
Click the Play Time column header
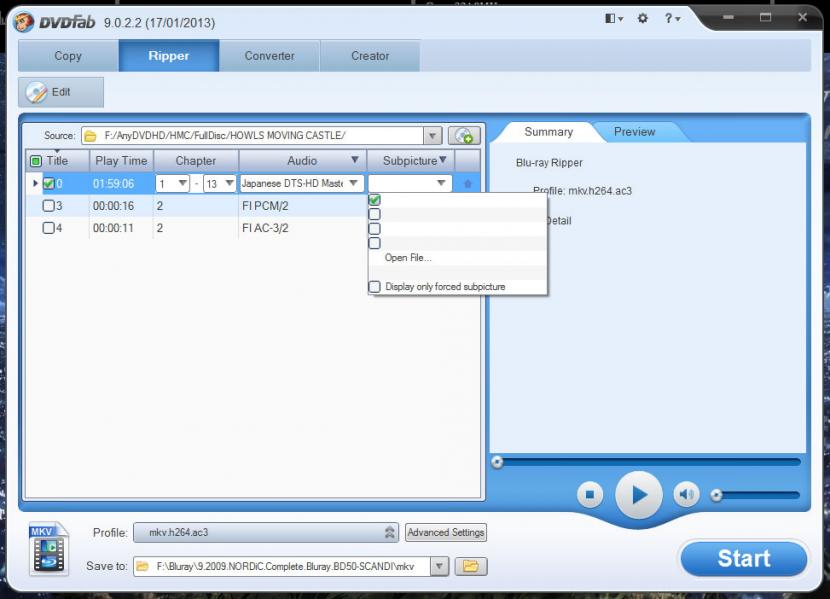click(x=121, y=161)
